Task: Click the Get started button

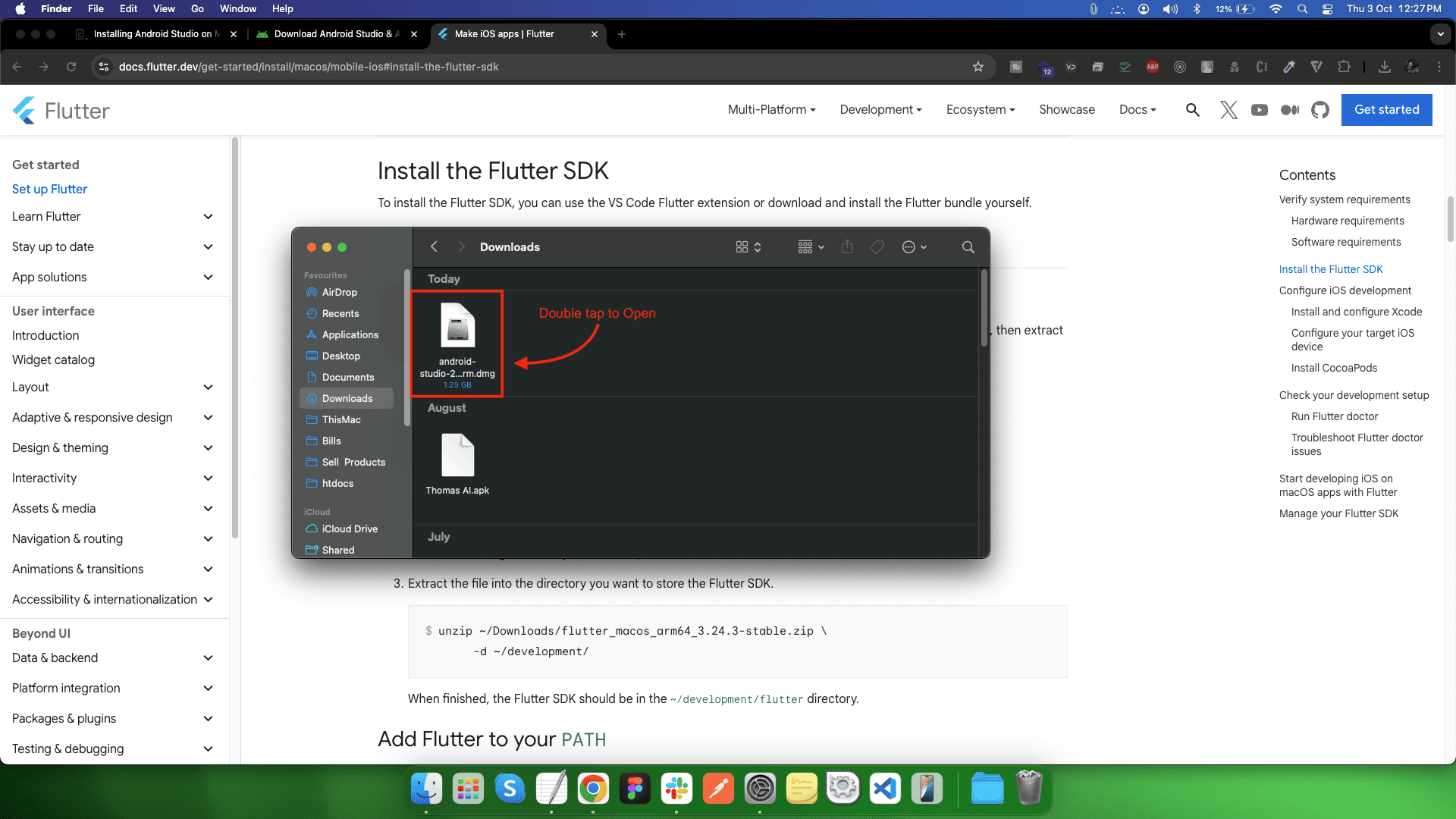Action: (1386, 110)
